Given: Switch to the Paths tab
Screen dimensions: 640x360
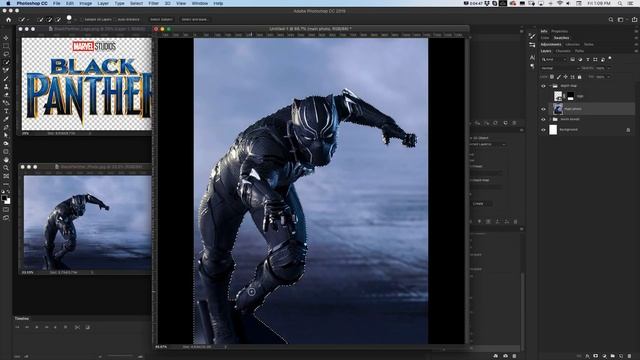Looking at the screenshot, I should (x=579, y=51).
